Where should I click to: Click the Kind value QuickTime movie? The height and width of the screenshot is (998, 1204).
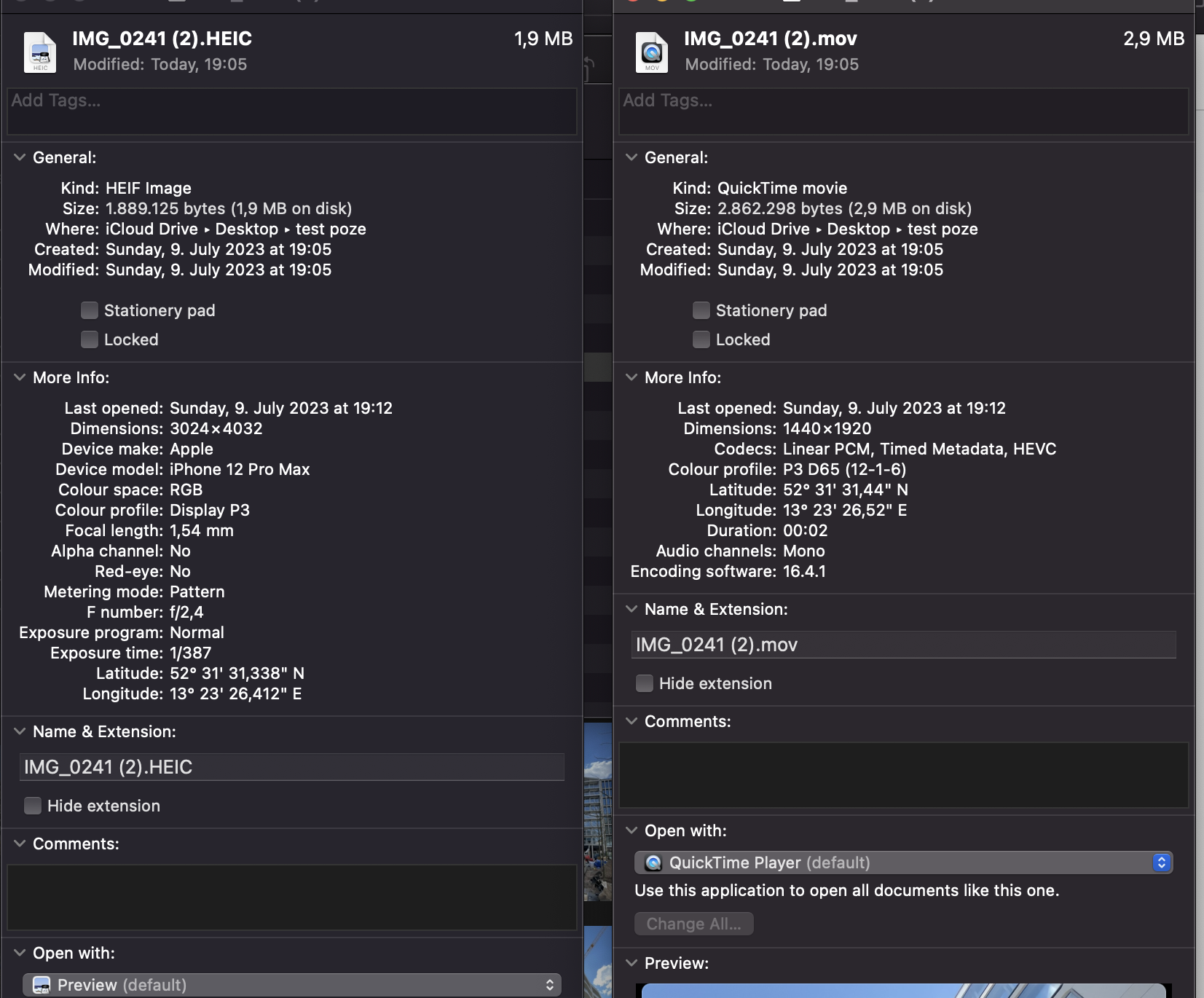[x=782, y=188]
